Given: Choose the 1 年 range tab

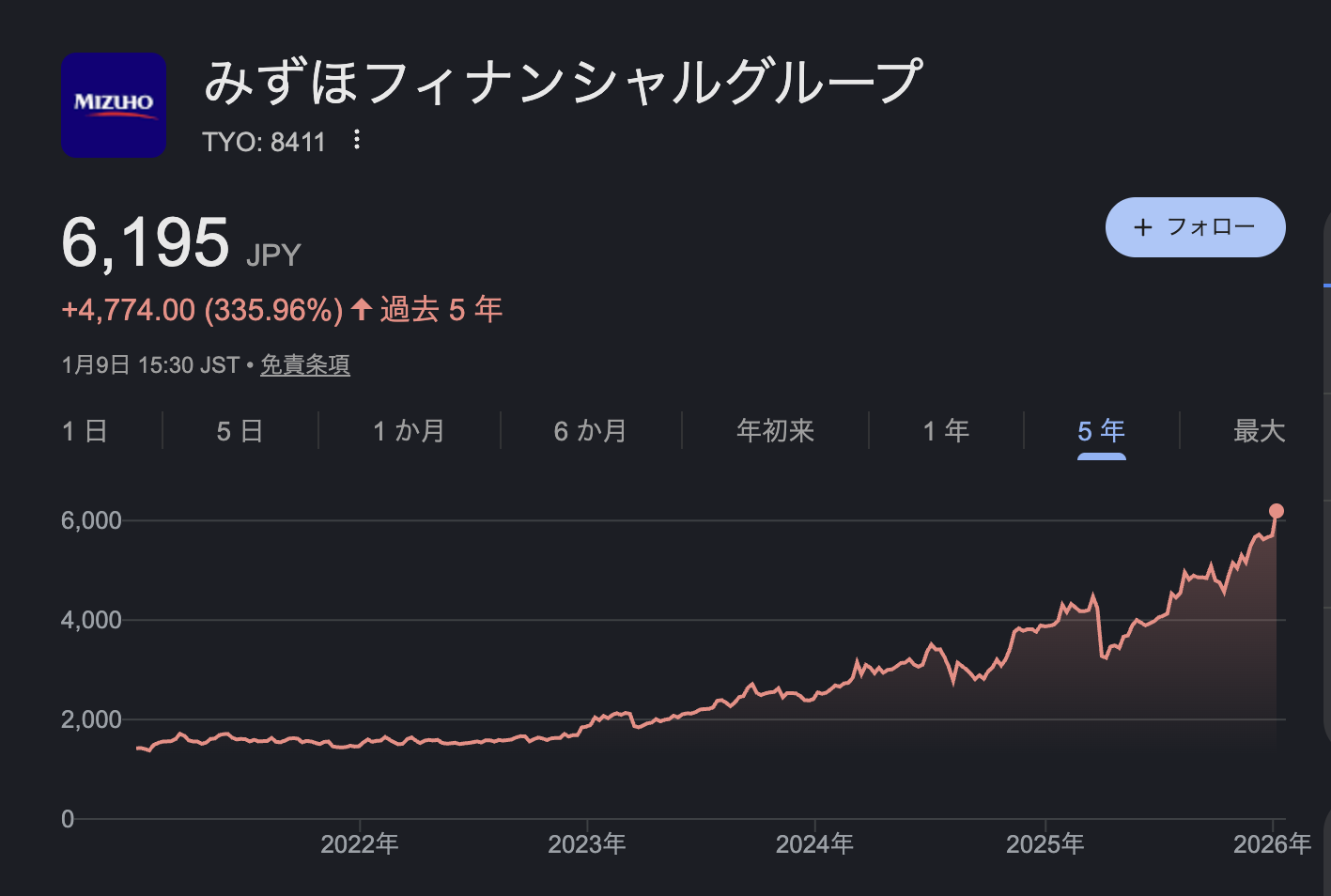Looking at the screenshot, I should (946, 431).
